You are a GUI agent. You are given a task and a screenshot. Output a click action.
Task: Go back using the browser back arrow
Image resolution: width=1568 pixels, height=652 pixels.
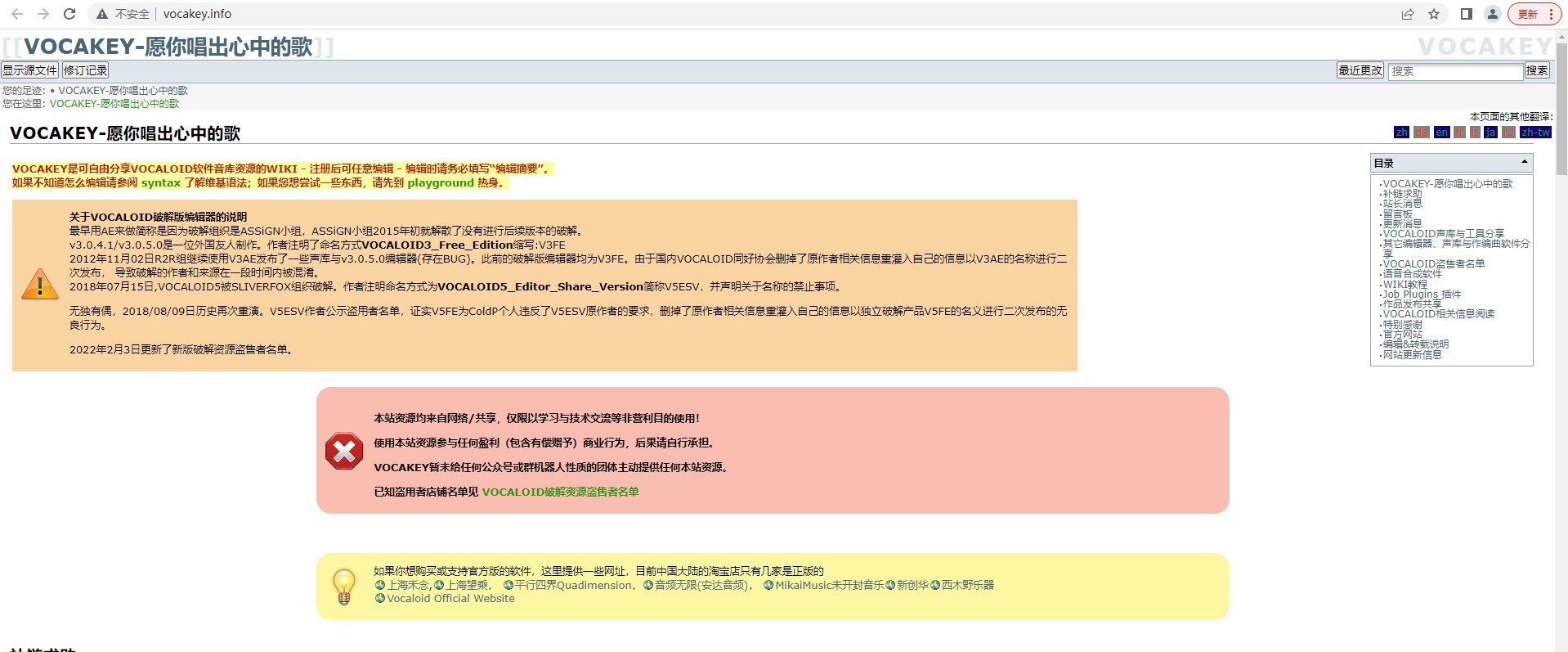[x=17, y=14]
